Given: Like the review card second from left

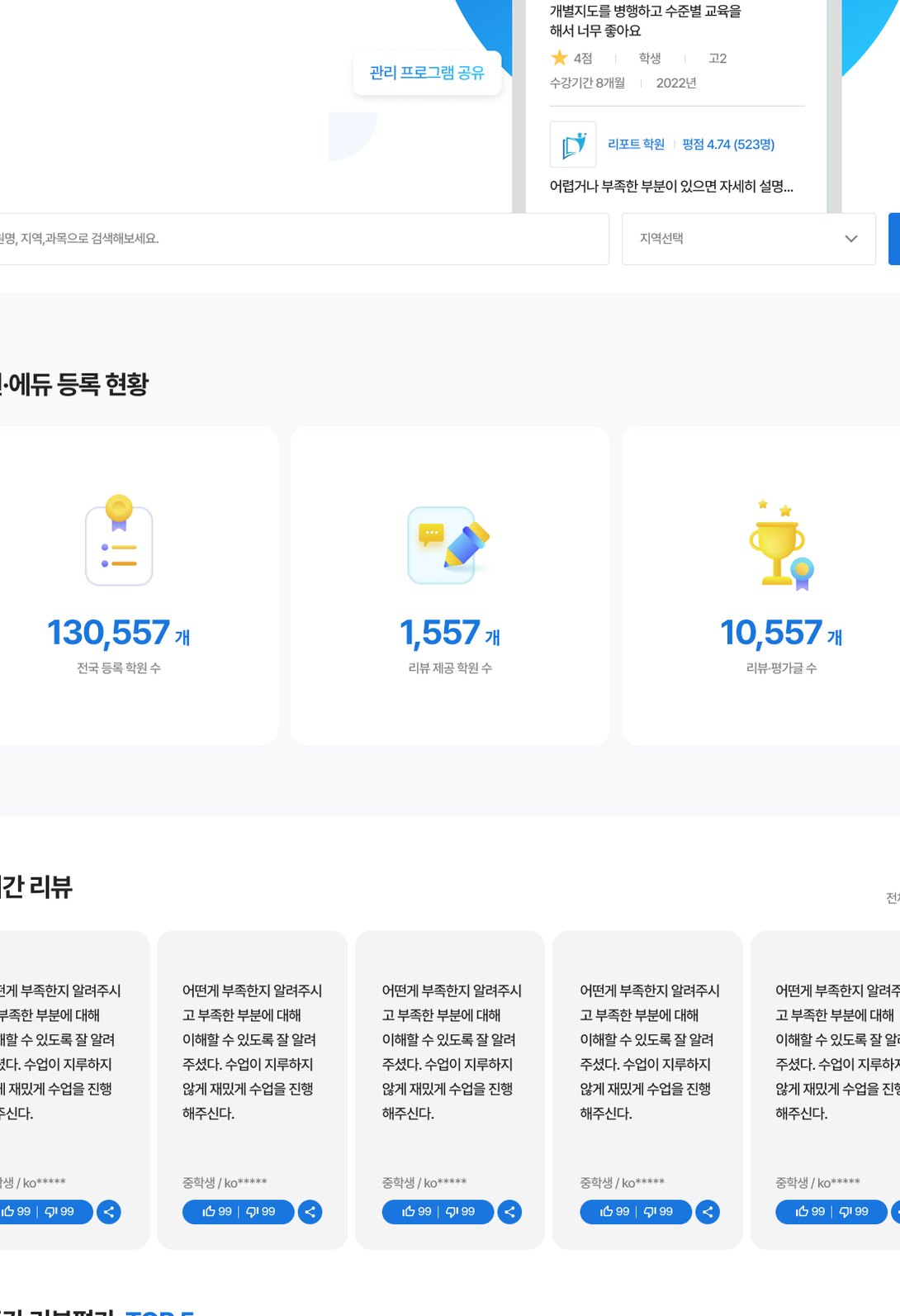Looking at the screenshot, I should click(217, 1211).
